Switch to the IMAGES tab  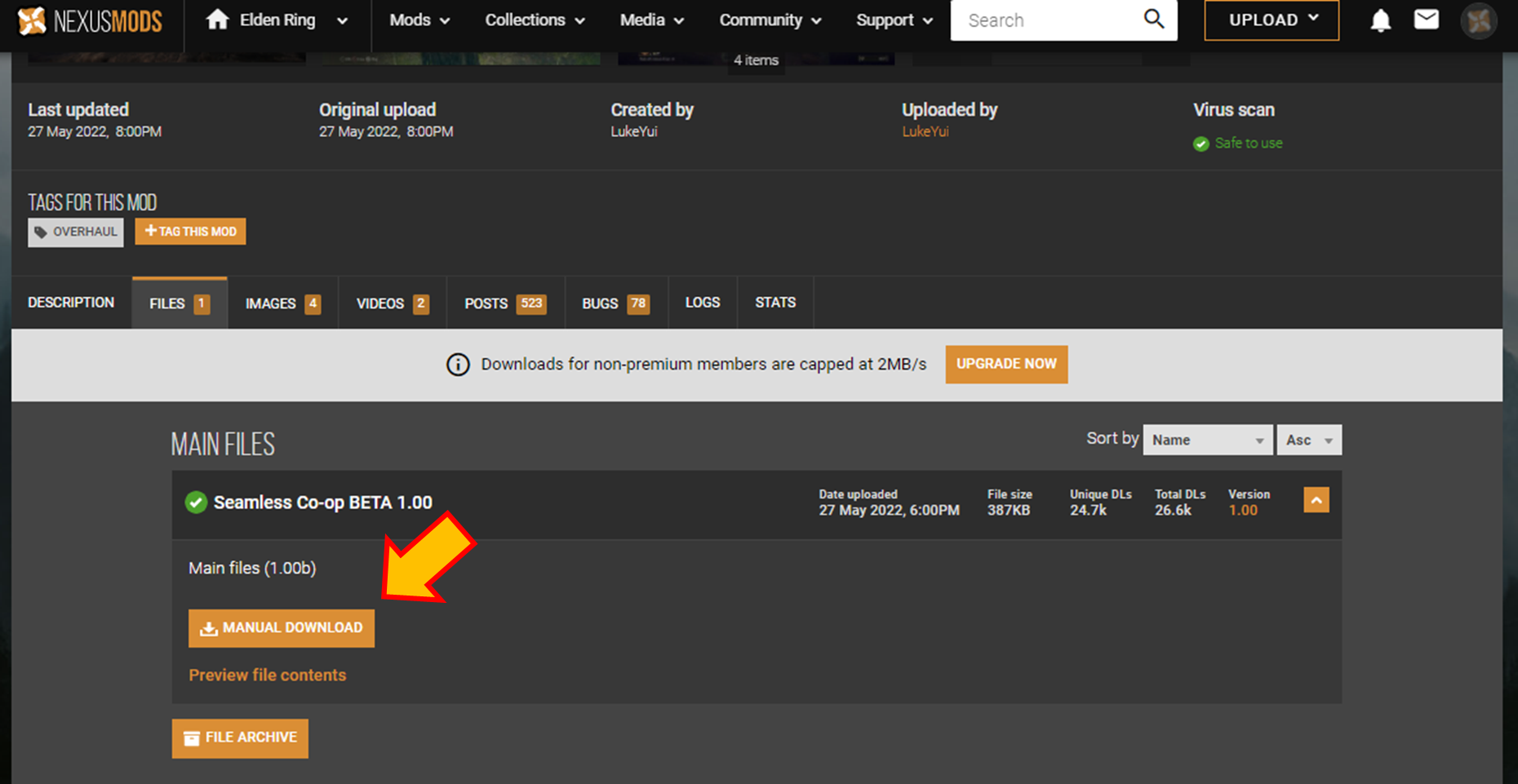[282, 303]
